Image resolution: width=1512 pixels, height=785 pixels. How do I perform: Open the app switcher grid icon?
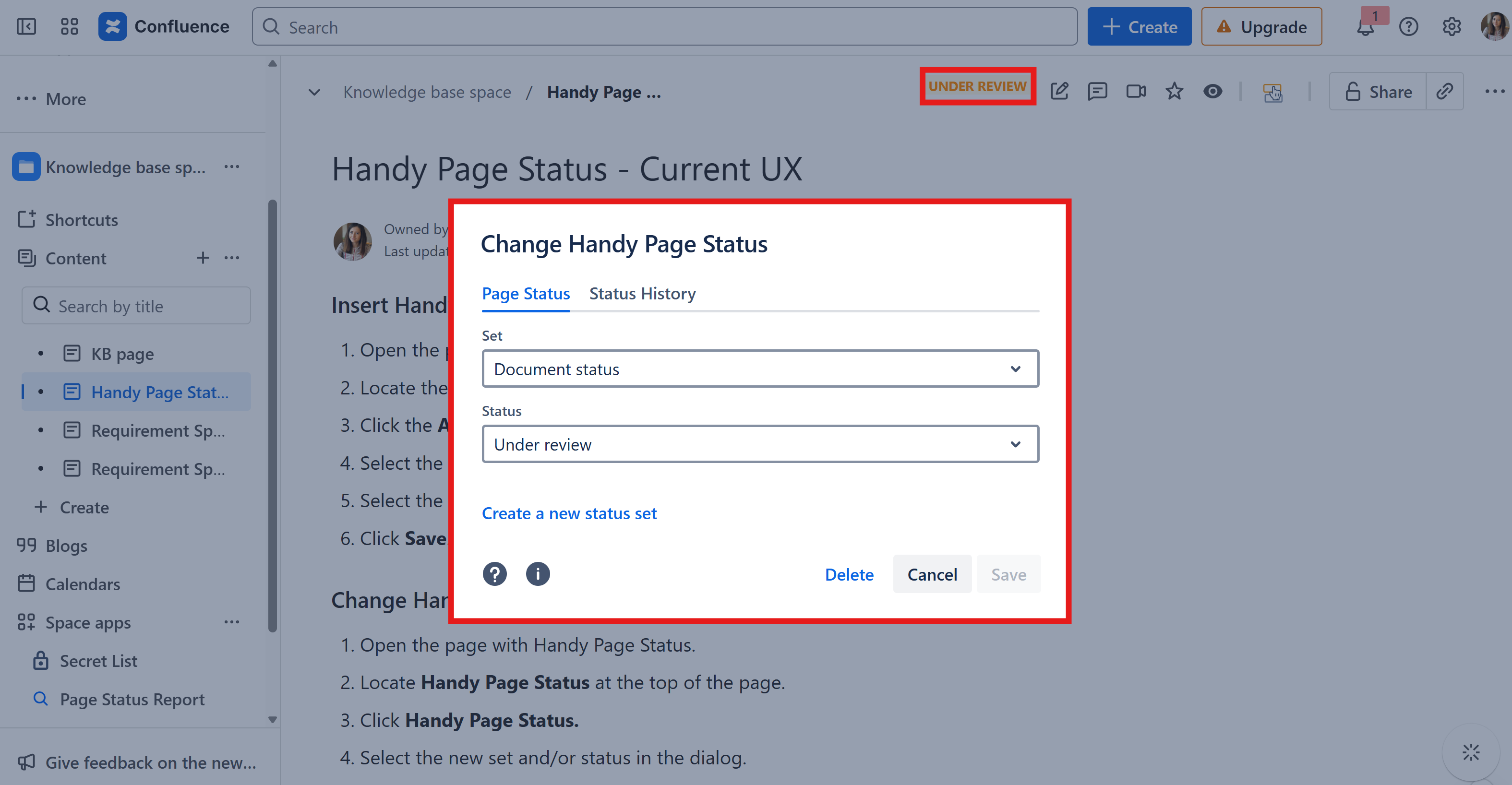(69, 26)
